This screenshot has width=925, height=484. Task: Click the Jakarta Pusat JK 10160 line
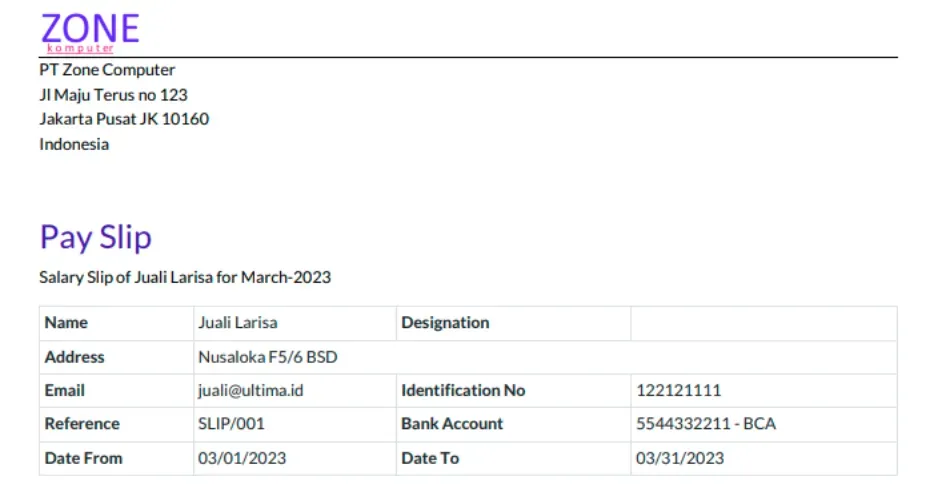(124, 119)
